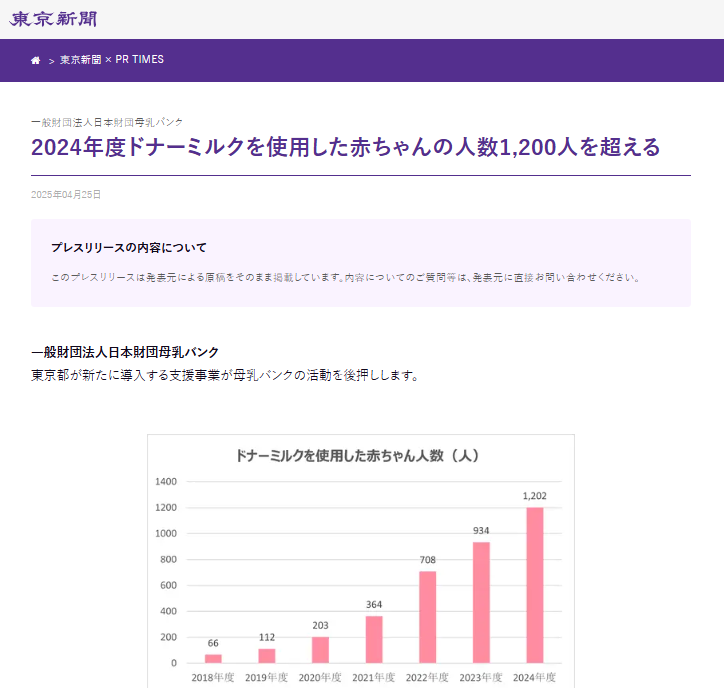Click the press release disclaimer text in notice box
724x688 pixels.
click(x=344, y=277)
